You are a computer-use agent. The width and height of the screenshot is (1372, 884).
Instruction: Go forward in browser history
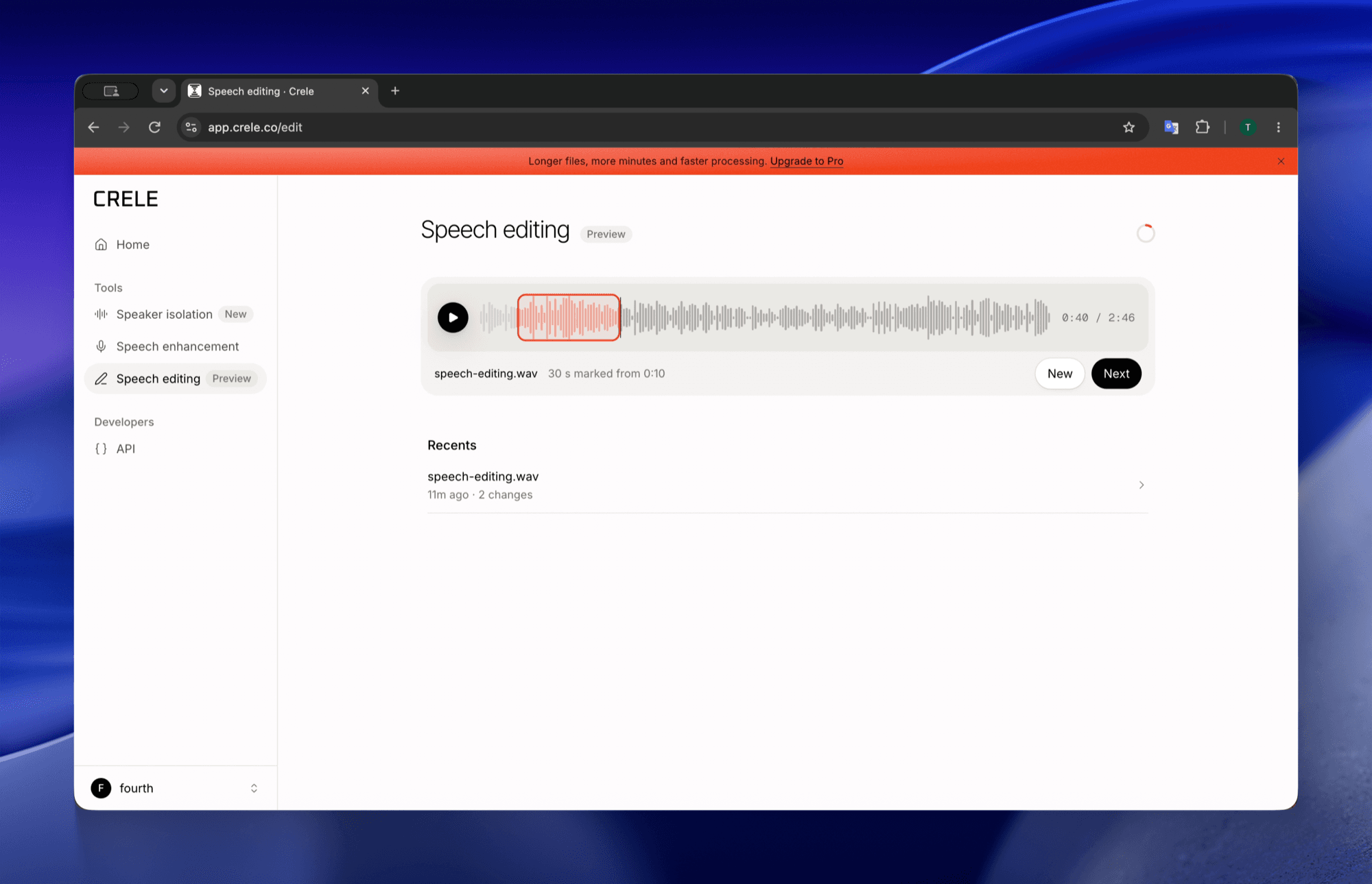point(123,128)
